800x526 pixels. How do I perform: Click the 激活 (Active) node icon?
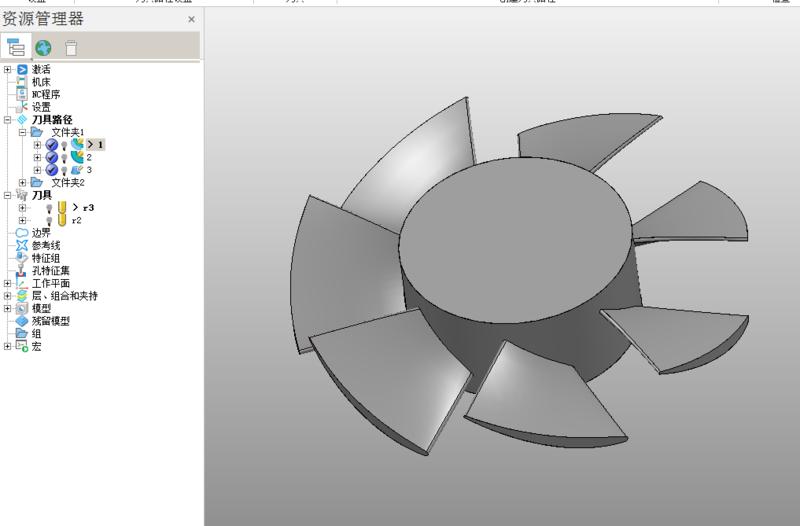(x=22, y=69)
